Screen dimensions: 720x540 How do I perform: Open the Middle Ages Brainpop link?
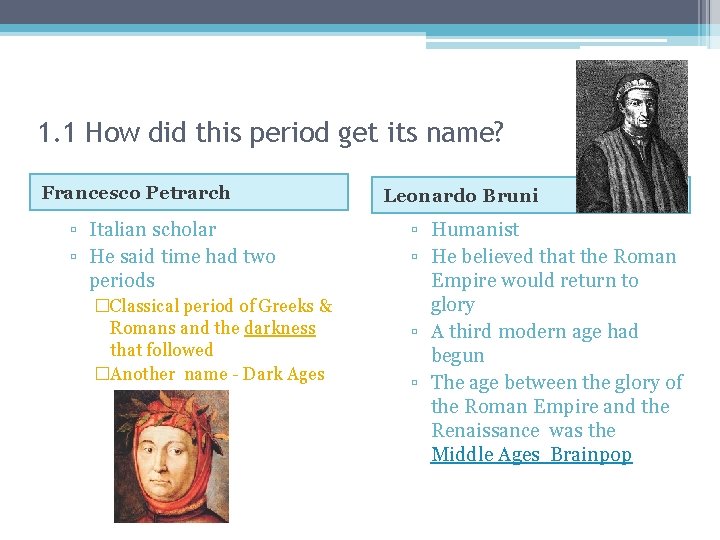[531, 455]
